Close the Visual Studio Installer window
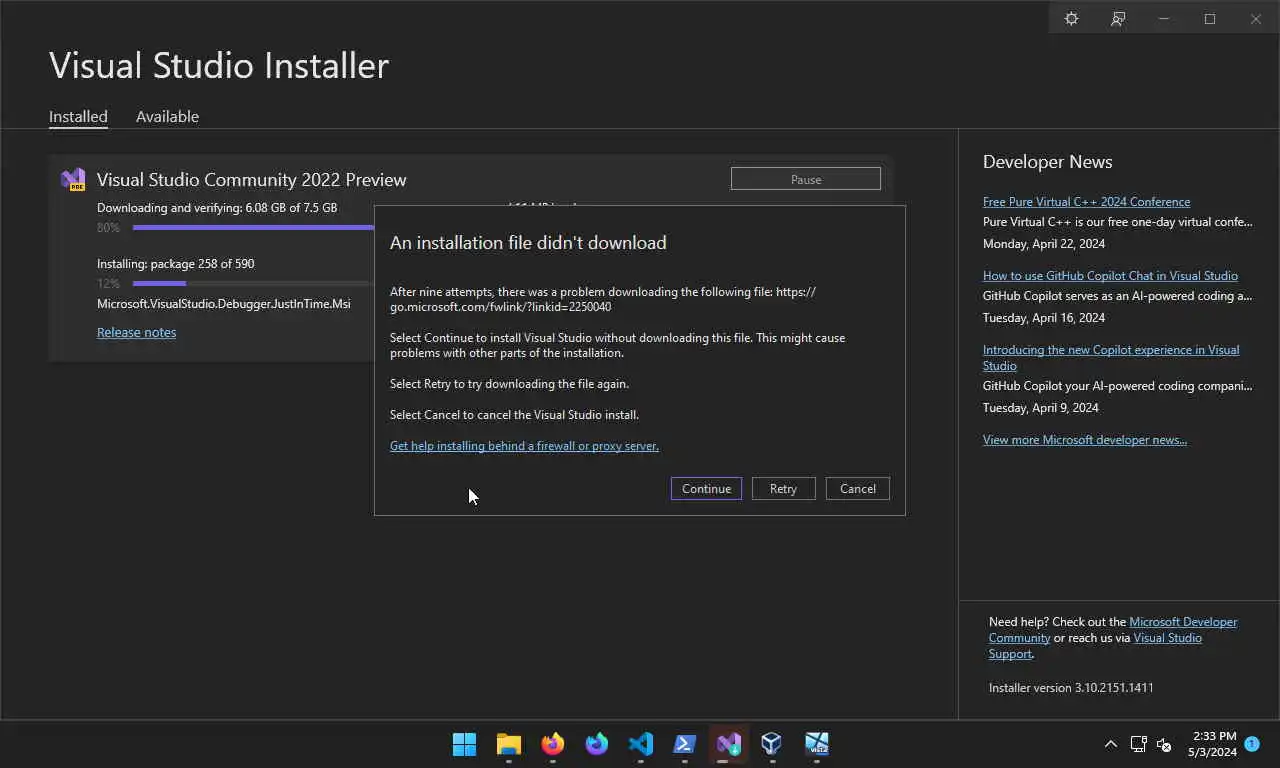 tap(1256, 19)
